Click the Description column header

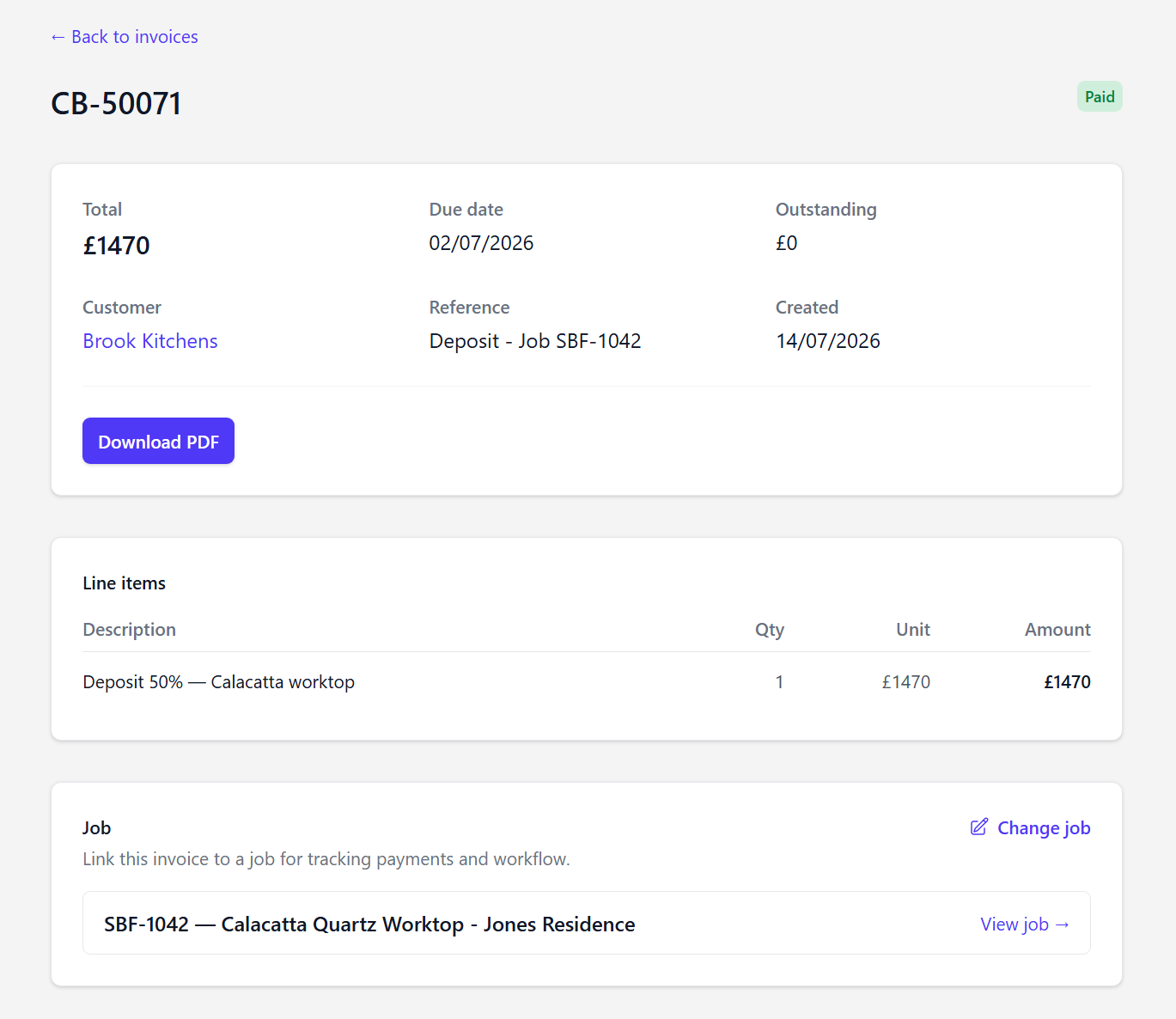click(x=129, y=630)
